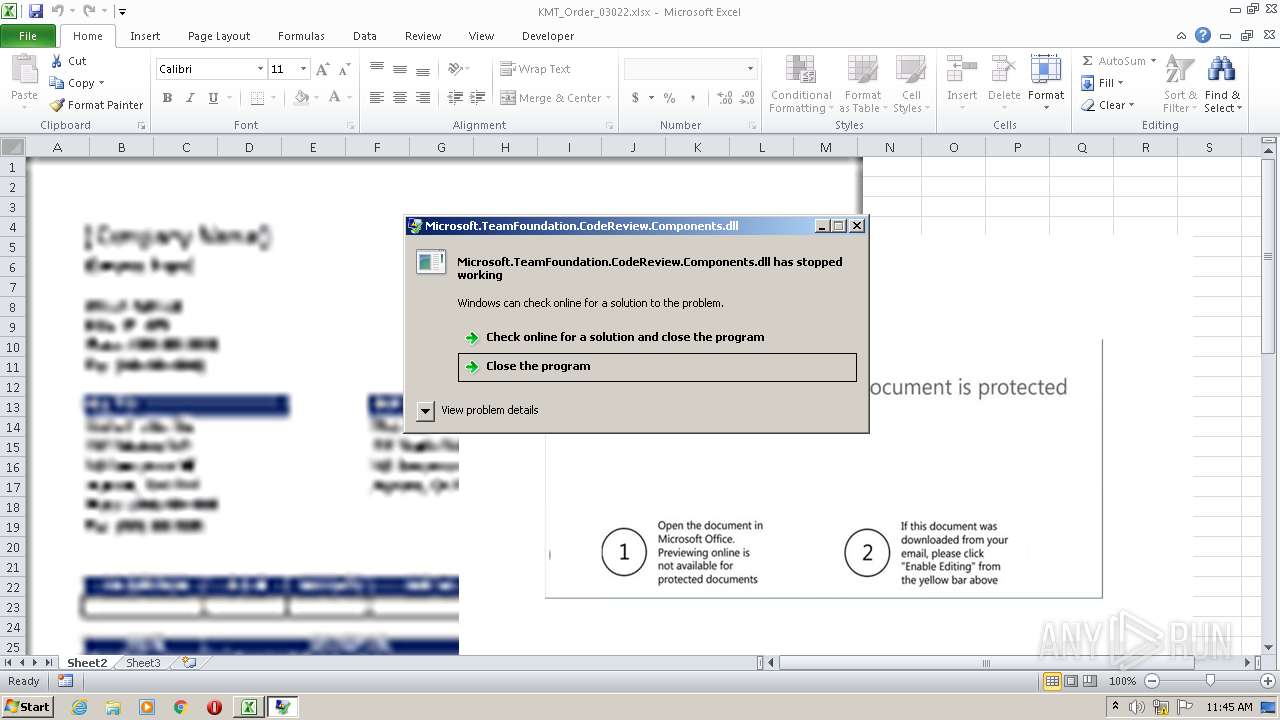Switch to the Formulas tab

301,36
